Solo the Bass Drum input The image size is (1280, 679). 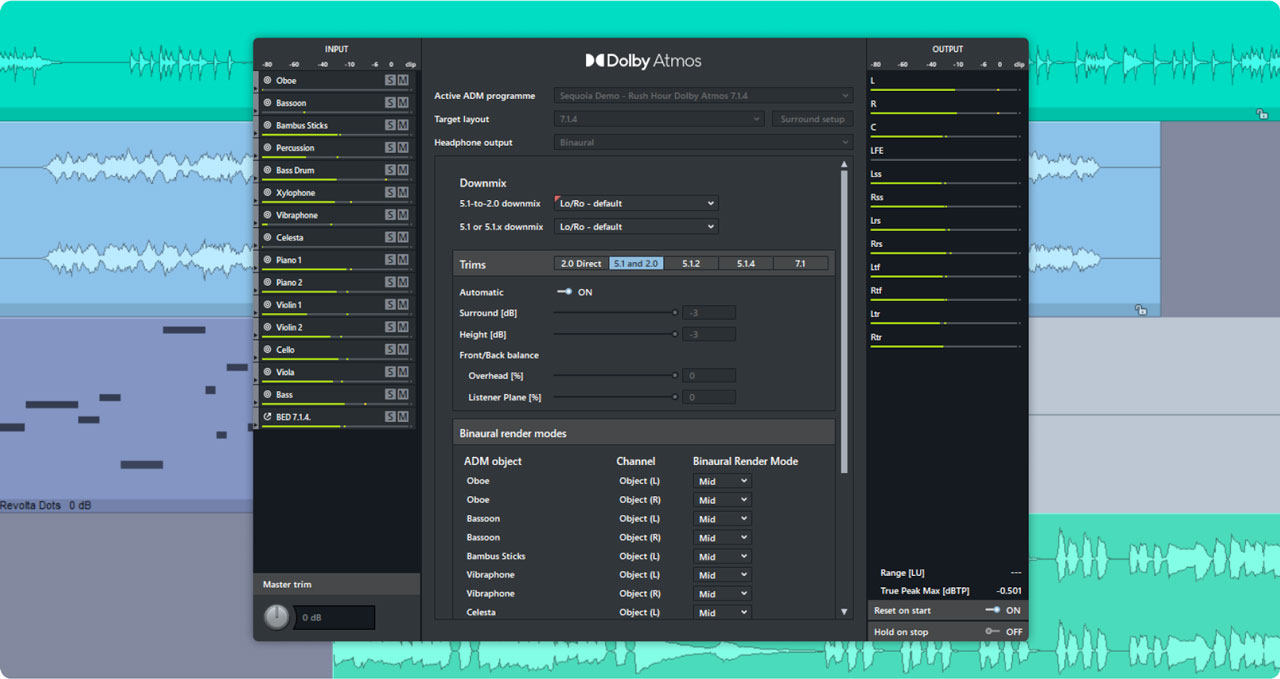click(391, 170)
